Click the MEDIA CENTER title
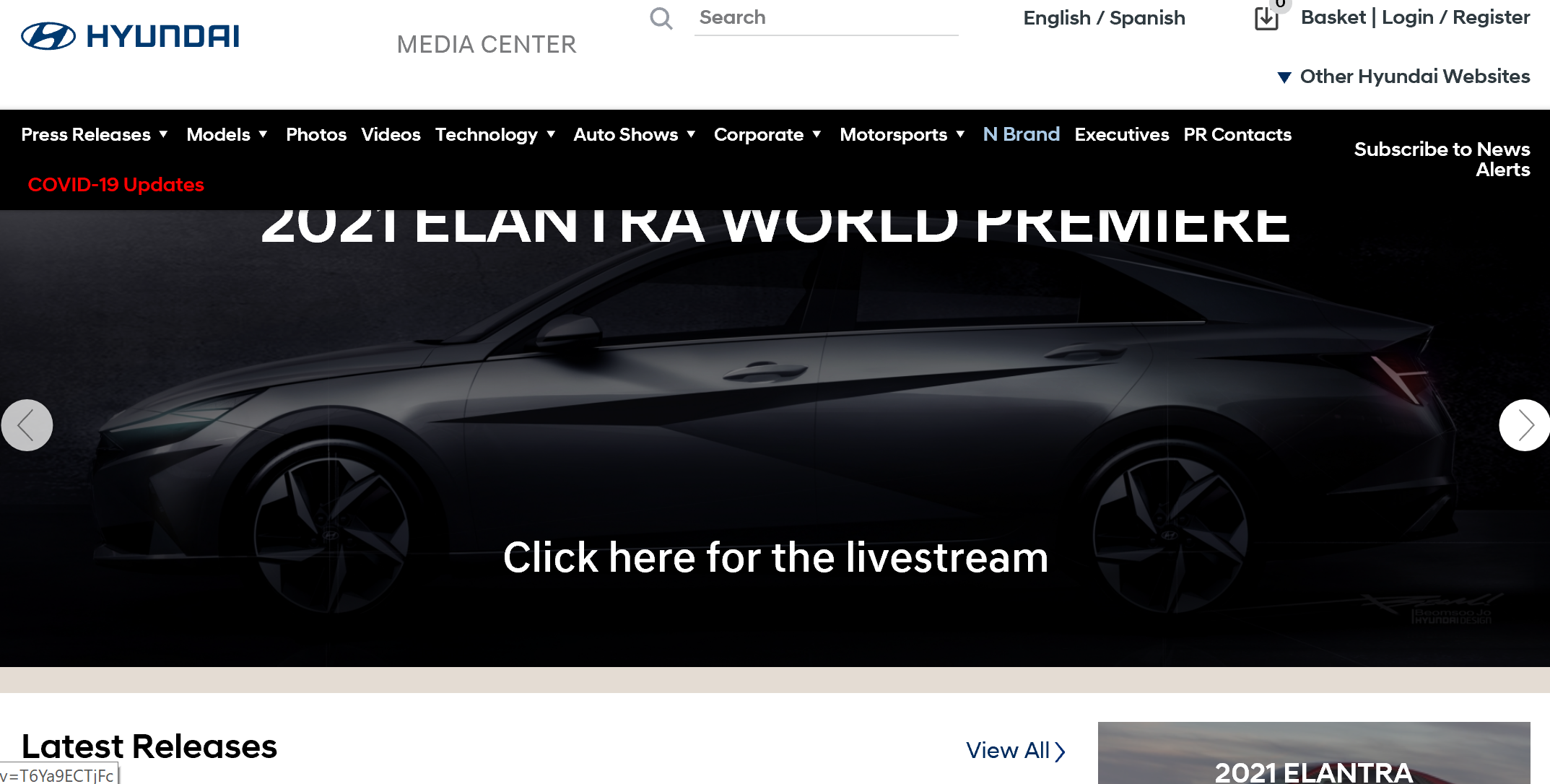 487,45
